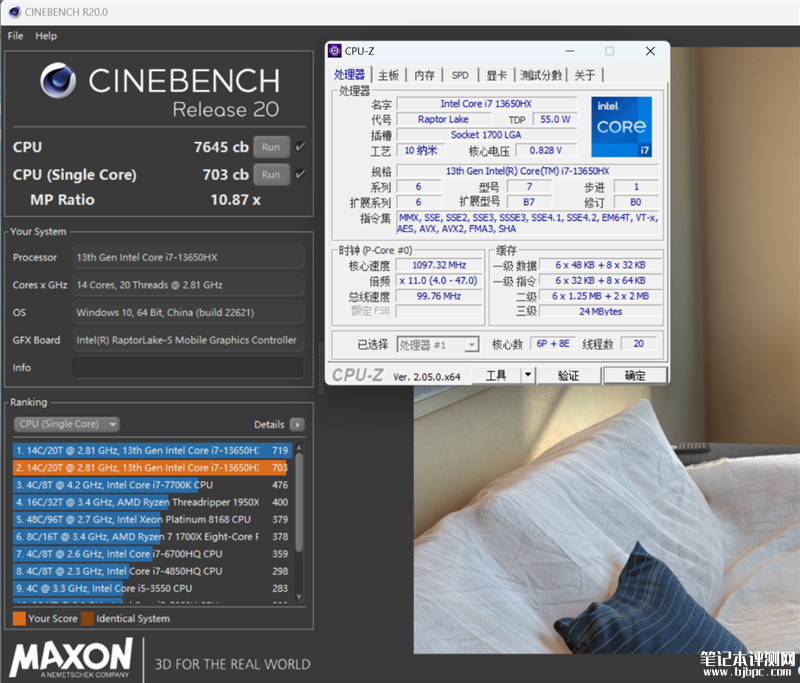
Task: Click the TDP value 55.0 W
Action: point(555,119)
